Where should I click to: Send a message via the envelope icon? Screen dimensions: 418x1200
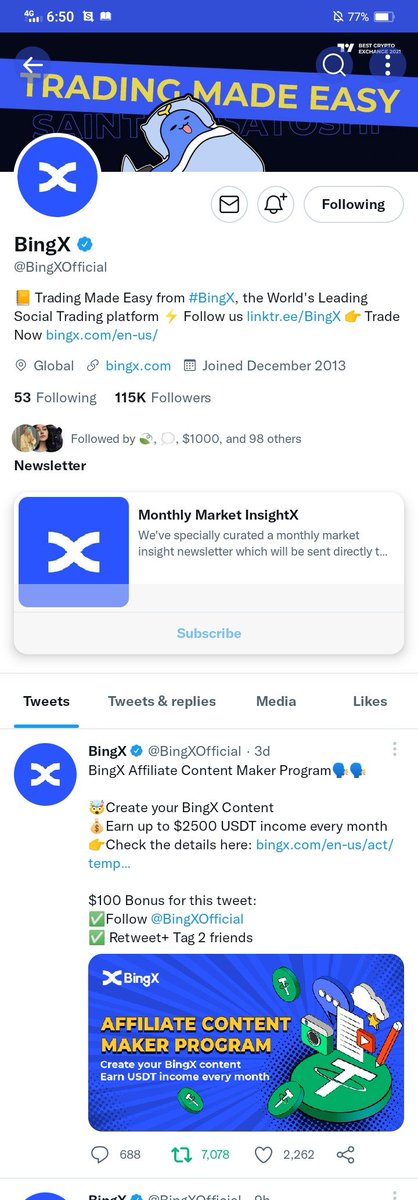pyautogui.click(x=229, y=204)
